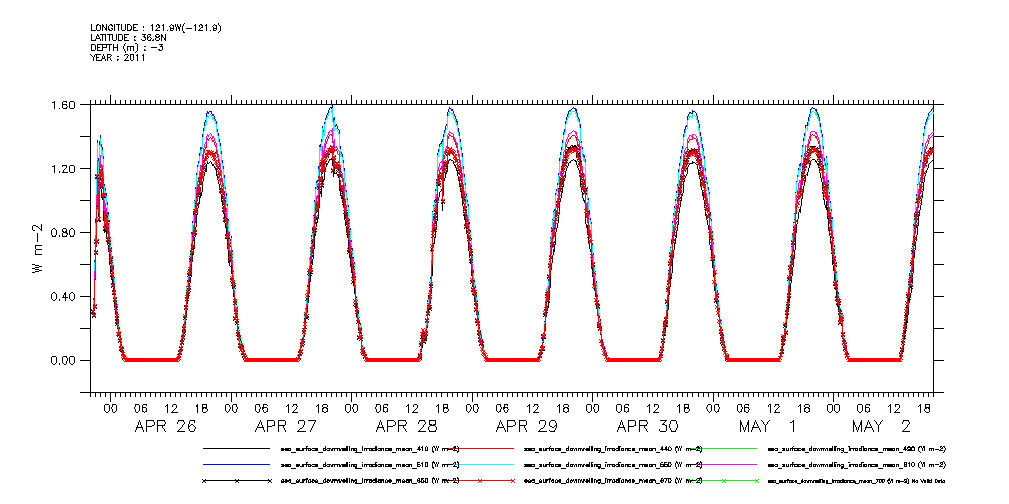Click the irradiance_mean_700 No Valid Data label
The height and width of the screenshot is (504, 1009).
point(857,481)
